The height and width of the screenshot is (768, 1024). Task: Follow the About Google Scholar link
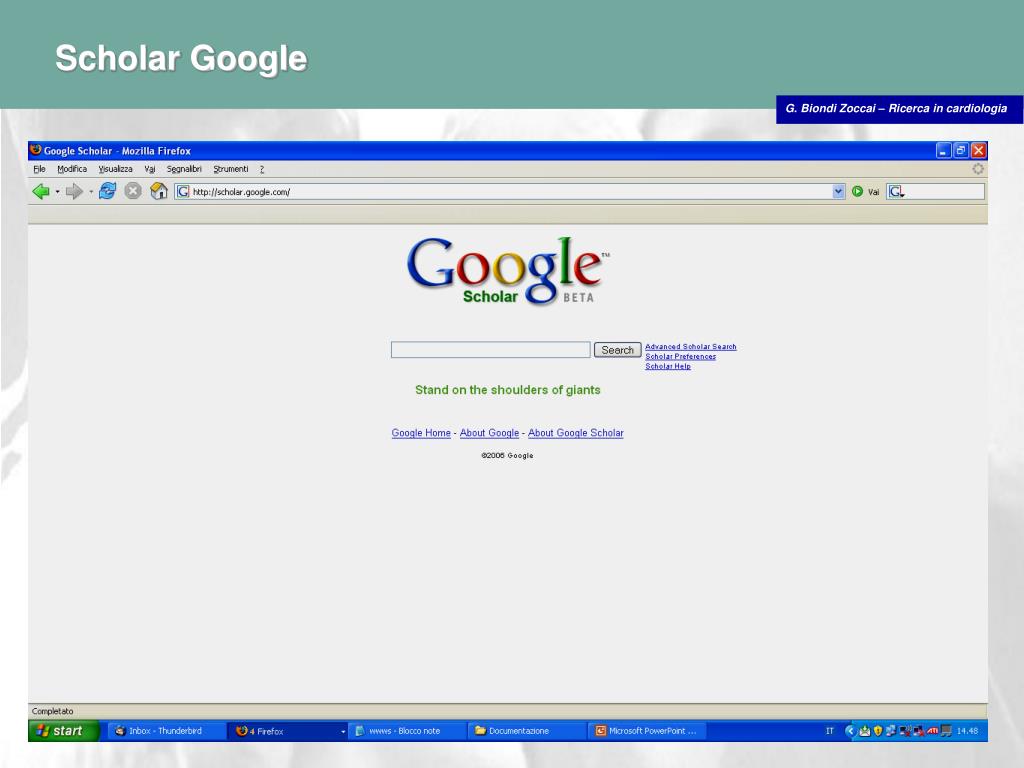click(x=575, y=433)
